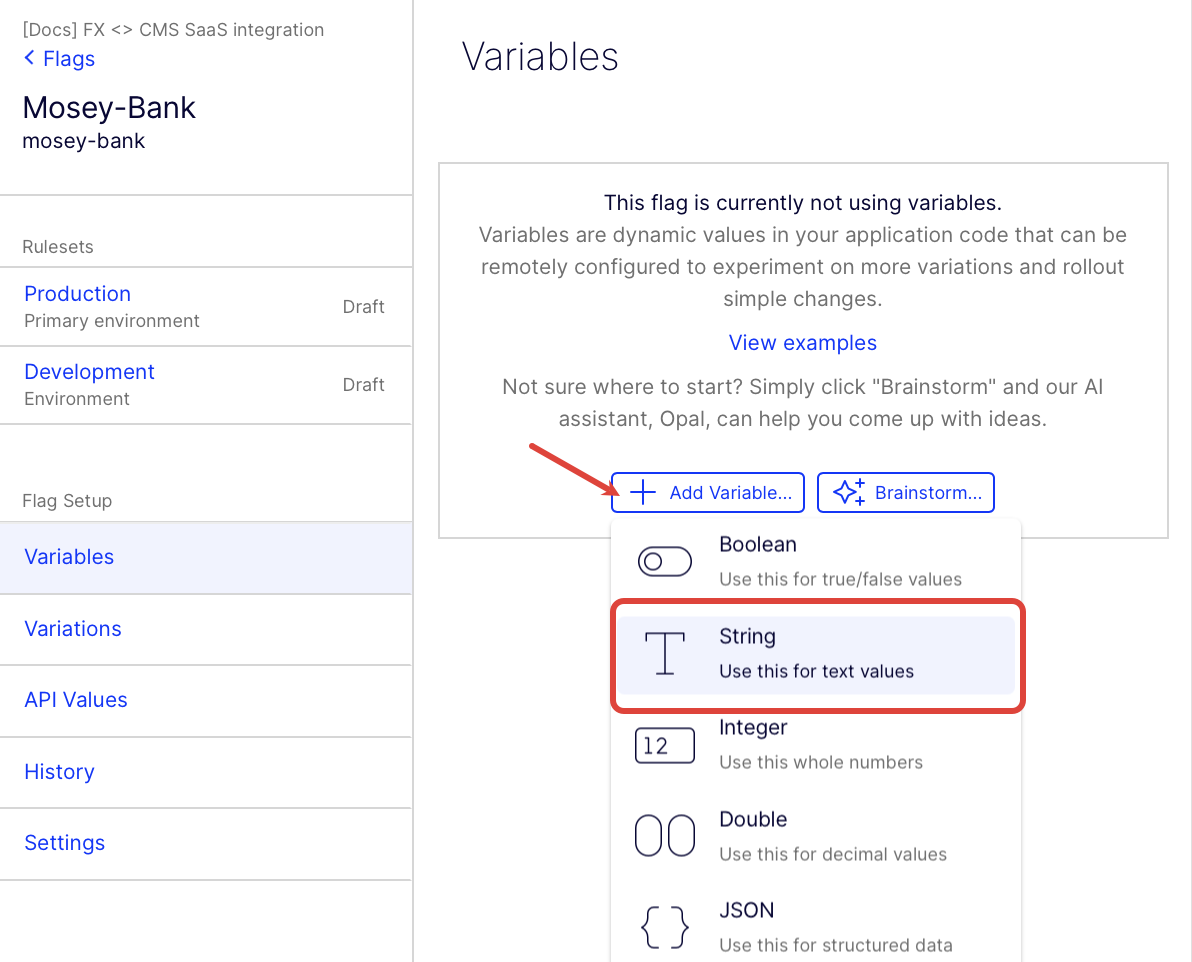Select the Double decimal values option
The height and width of the screenshot is (962, 1192).
816,837
